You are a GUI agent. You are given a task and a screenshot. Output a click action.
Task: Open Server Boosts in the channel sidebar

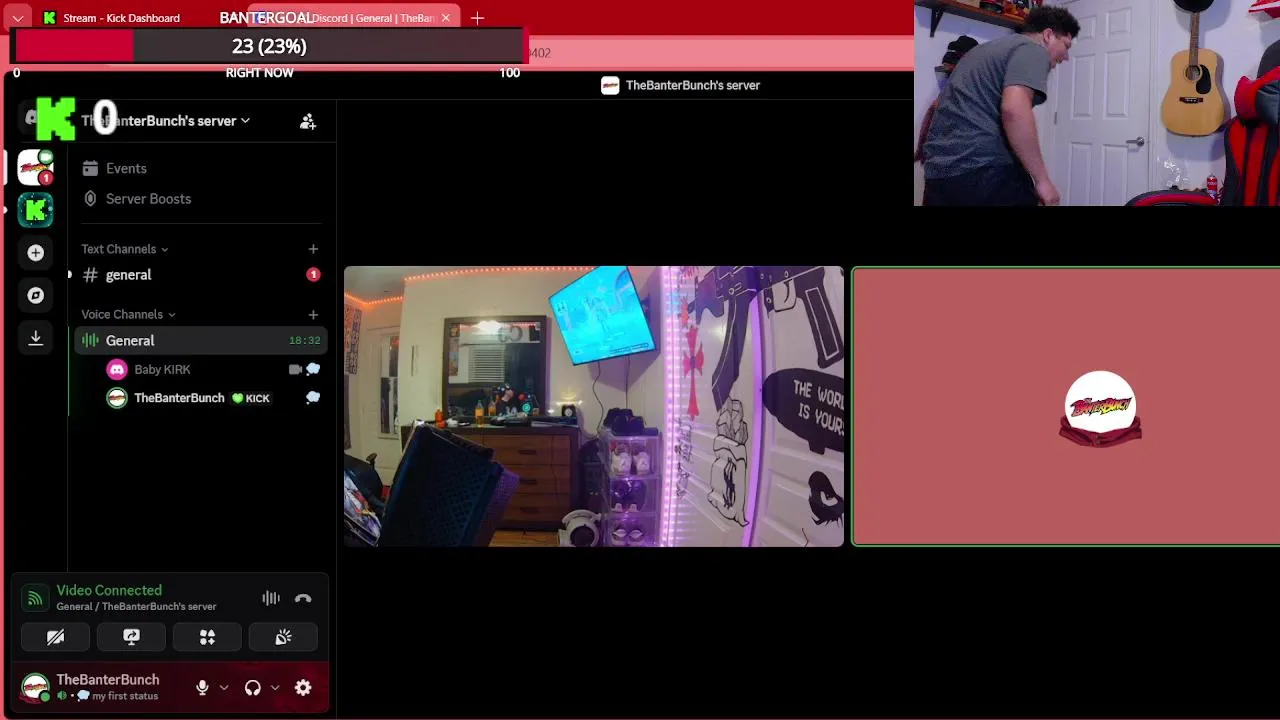click(x=200, y=198)
